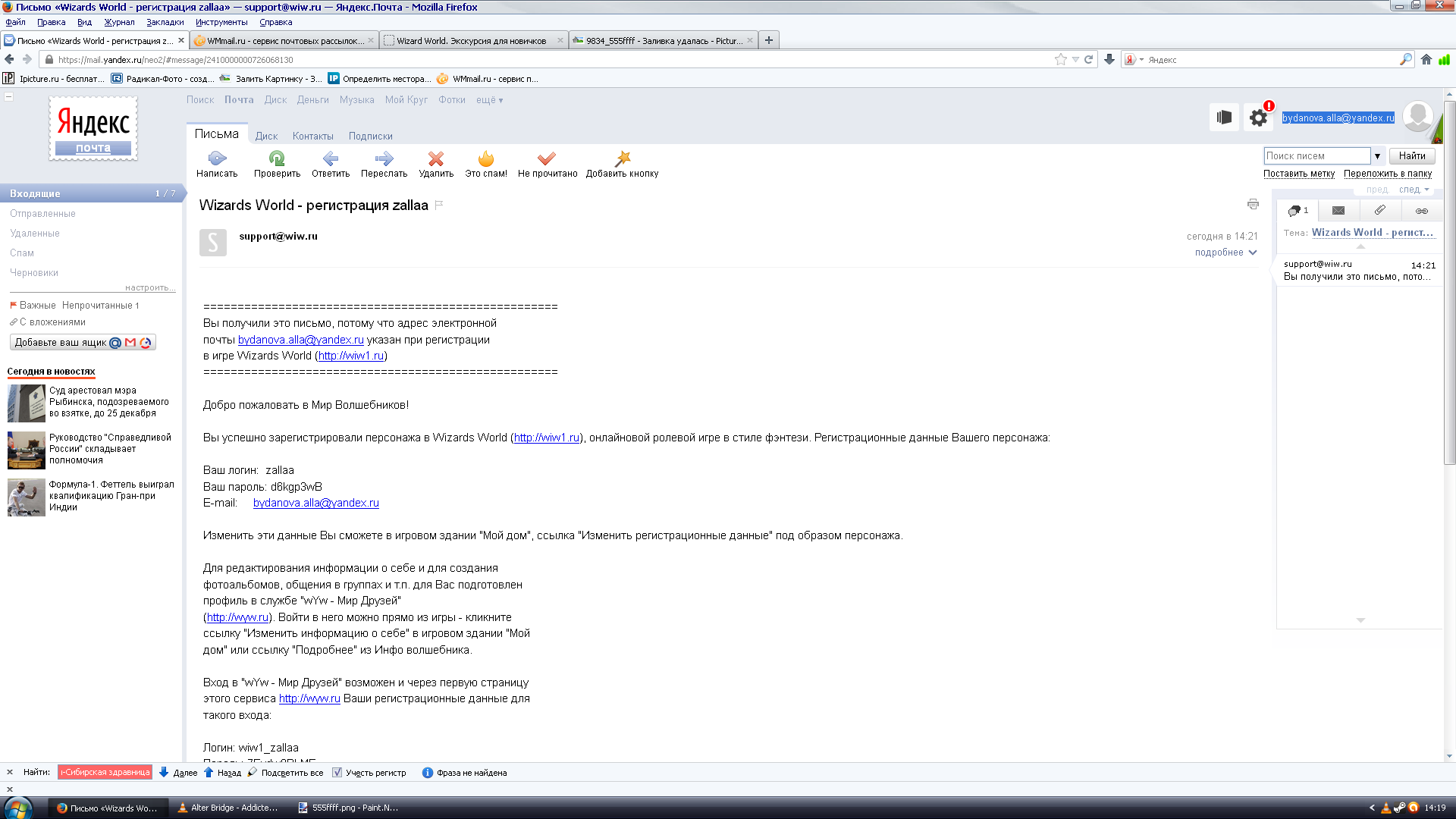Open the Входящие folder
Screen dimensions: 1456x819
(91, 193)
